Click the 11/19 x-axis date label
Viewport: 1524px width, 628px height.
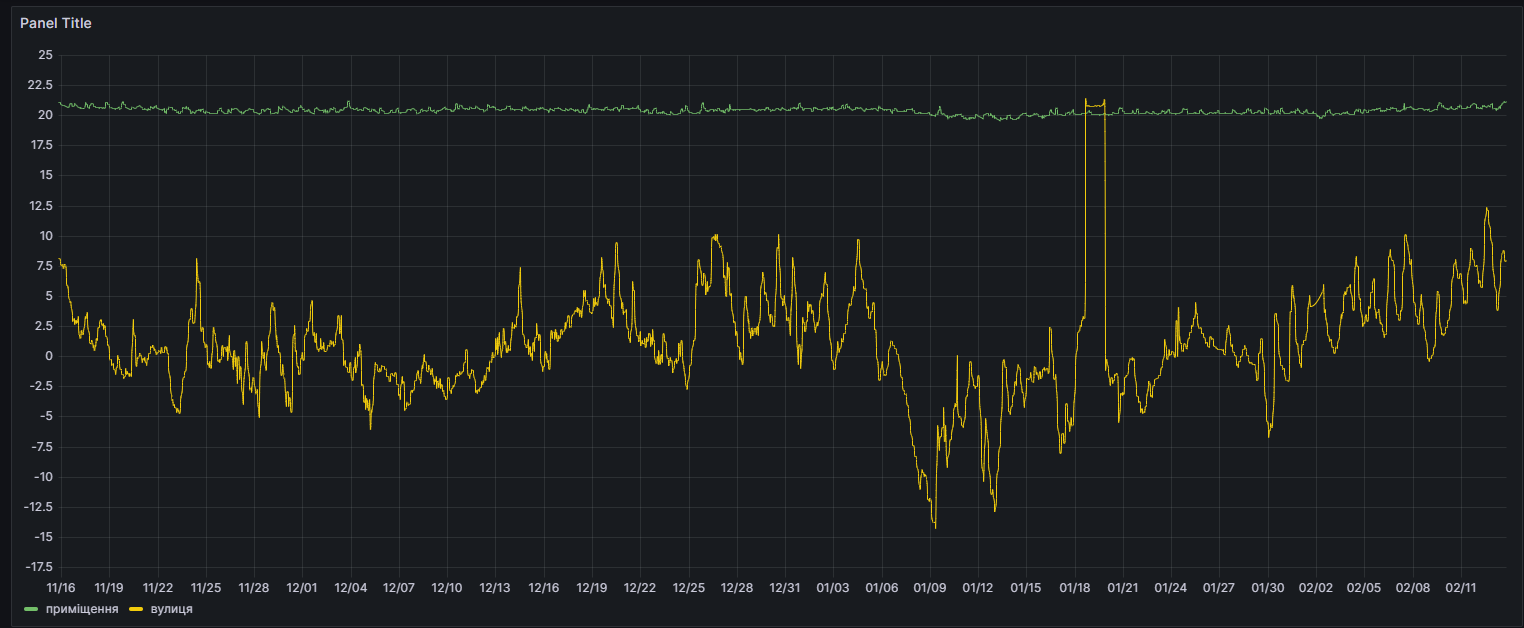pos(109,588)
